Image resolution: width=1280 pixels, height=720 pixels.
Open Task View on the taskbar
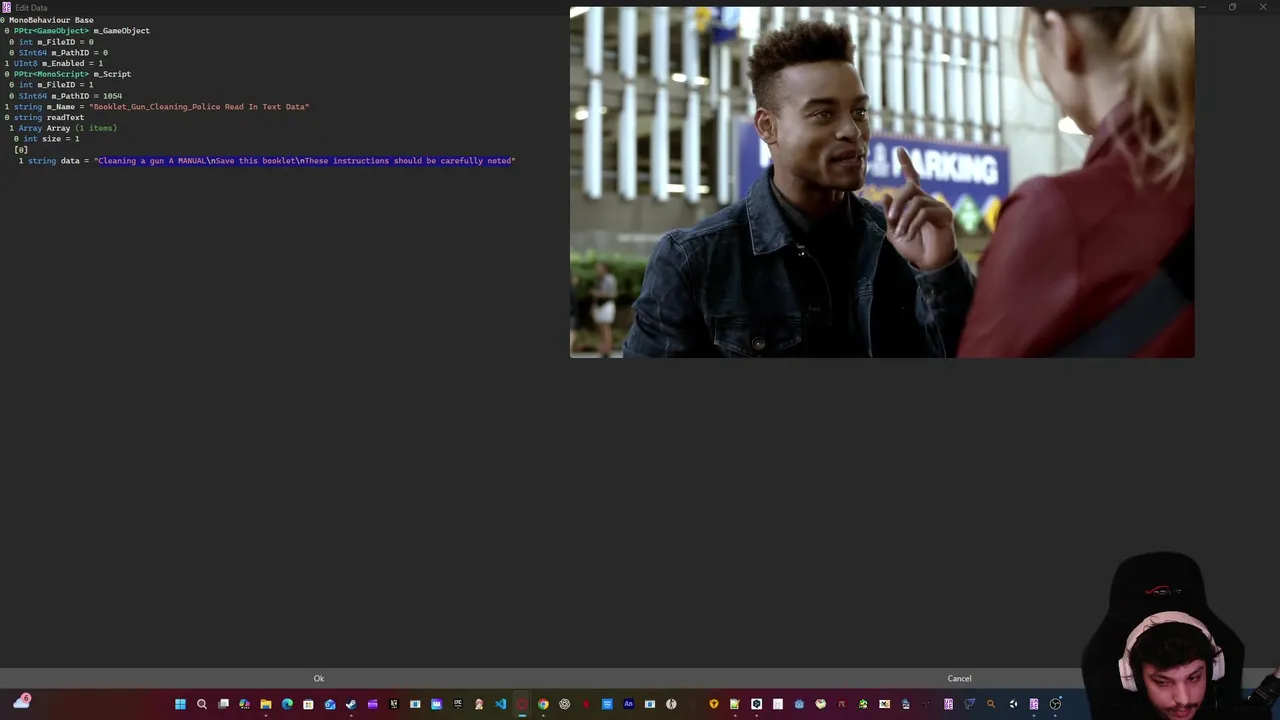point(223,704)
